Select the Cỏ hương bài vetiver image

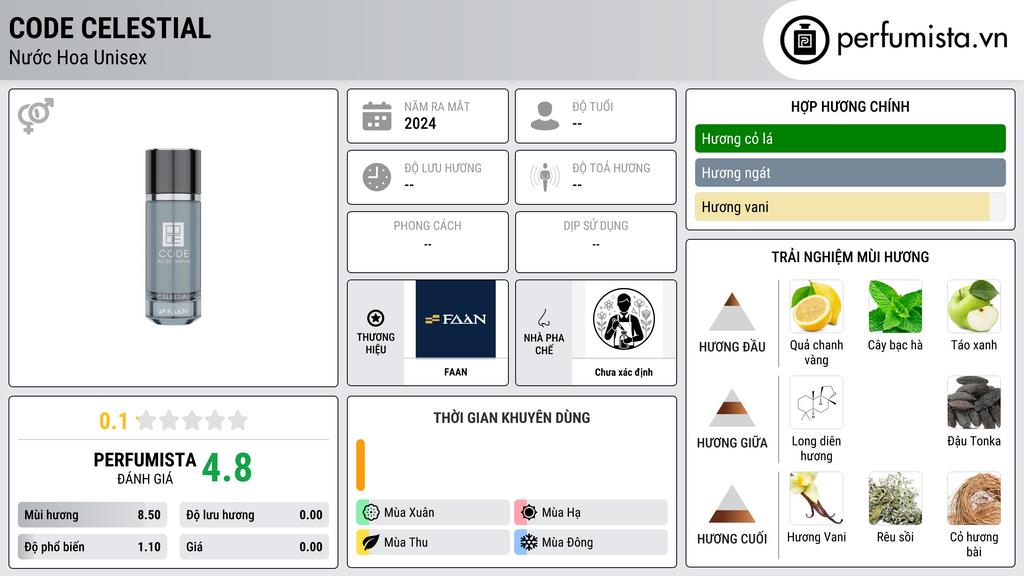(x=974, y=498)
